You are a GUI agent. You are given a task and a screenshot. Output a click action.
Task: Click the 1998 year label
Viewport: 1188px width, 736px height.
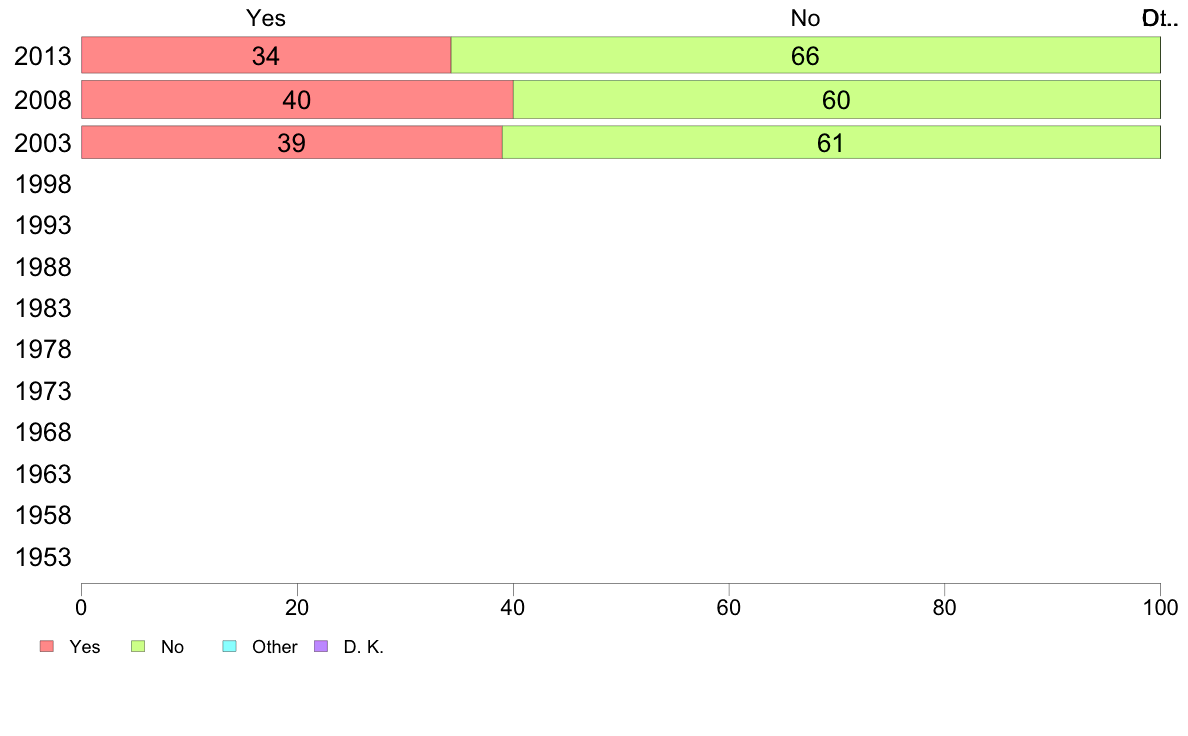click(43, 184)
